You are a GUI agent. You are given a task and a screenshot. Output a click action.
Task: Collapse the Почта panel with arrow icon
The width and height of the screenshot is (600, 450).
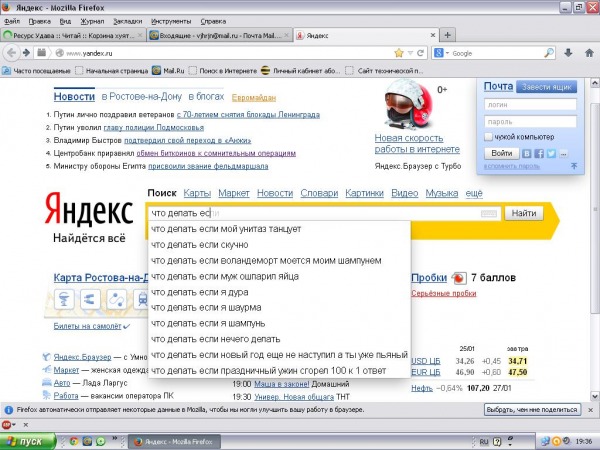(x=574, y=166)
